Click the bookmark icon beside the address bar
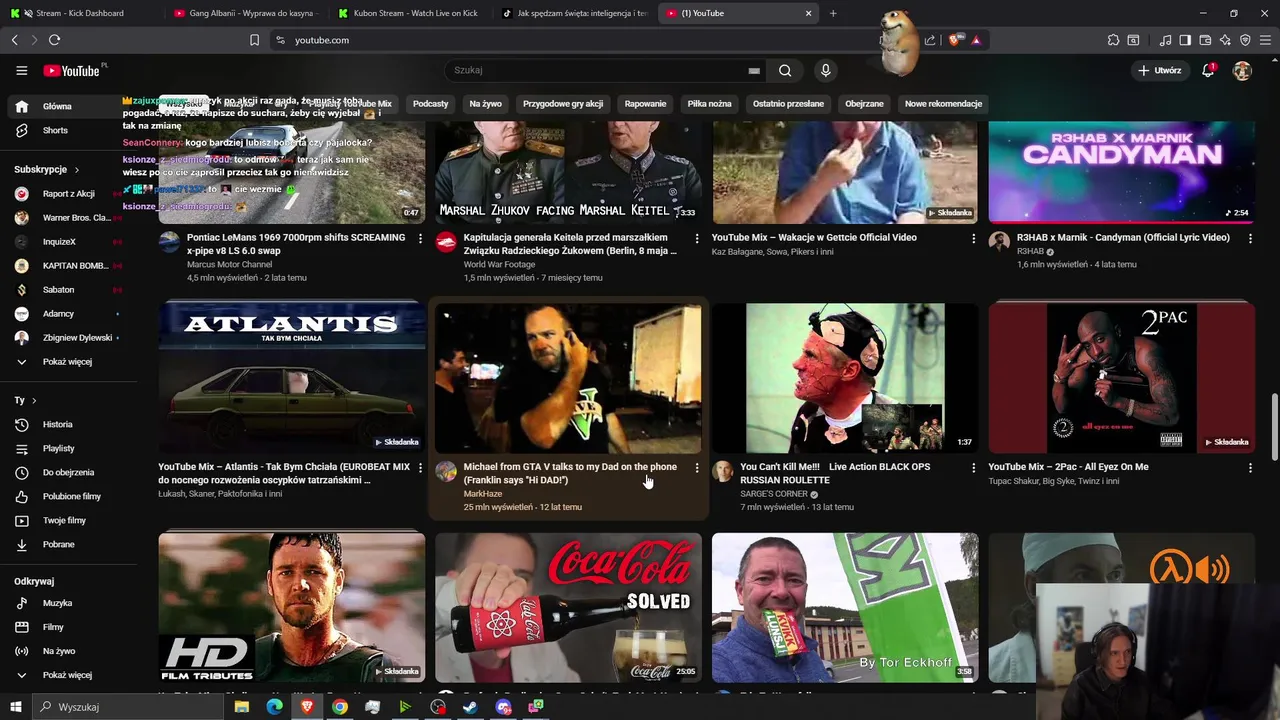Image resolution: width=1280 pixels, height=720 pixels. (x=254, y=40)
